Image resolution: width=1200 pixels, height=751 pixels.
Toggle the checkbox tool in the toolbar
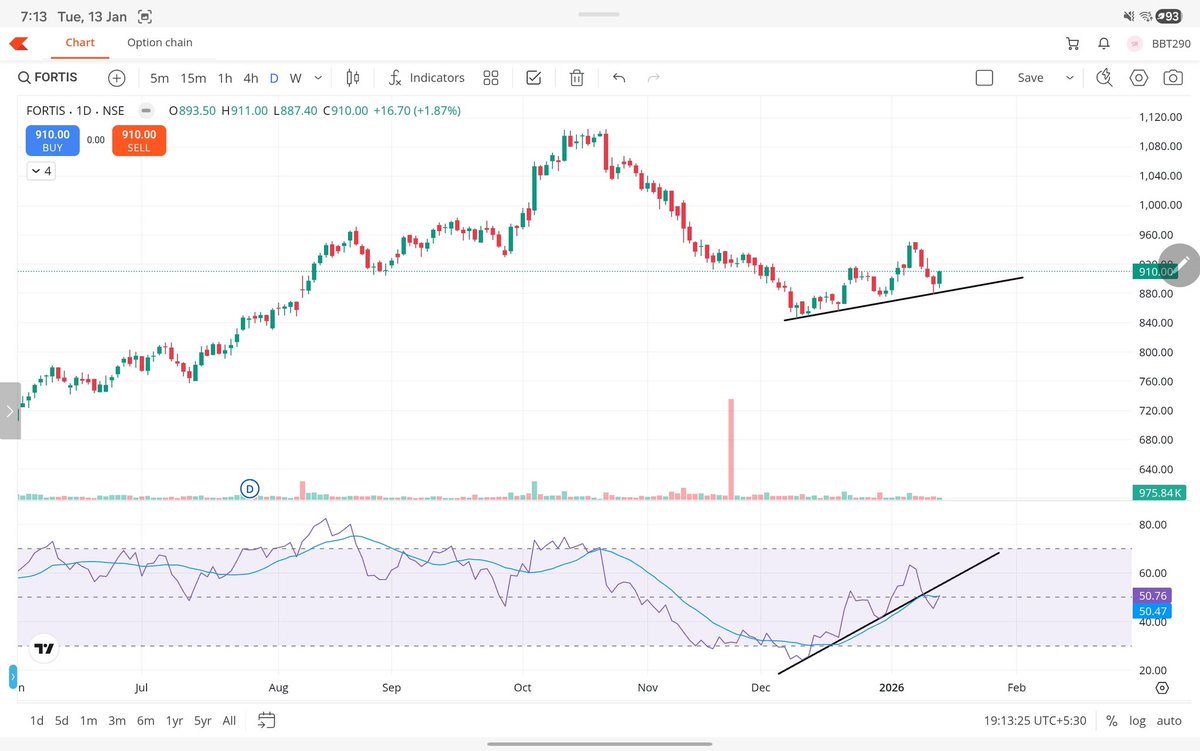(533, 78)
